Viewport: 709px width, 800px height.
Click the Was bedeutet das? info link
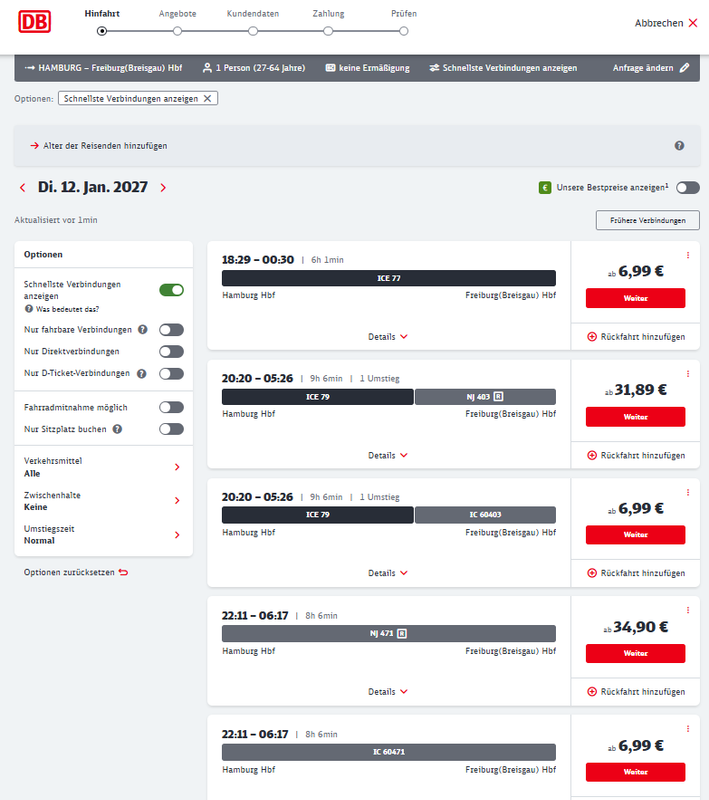[x=62, y=309]
